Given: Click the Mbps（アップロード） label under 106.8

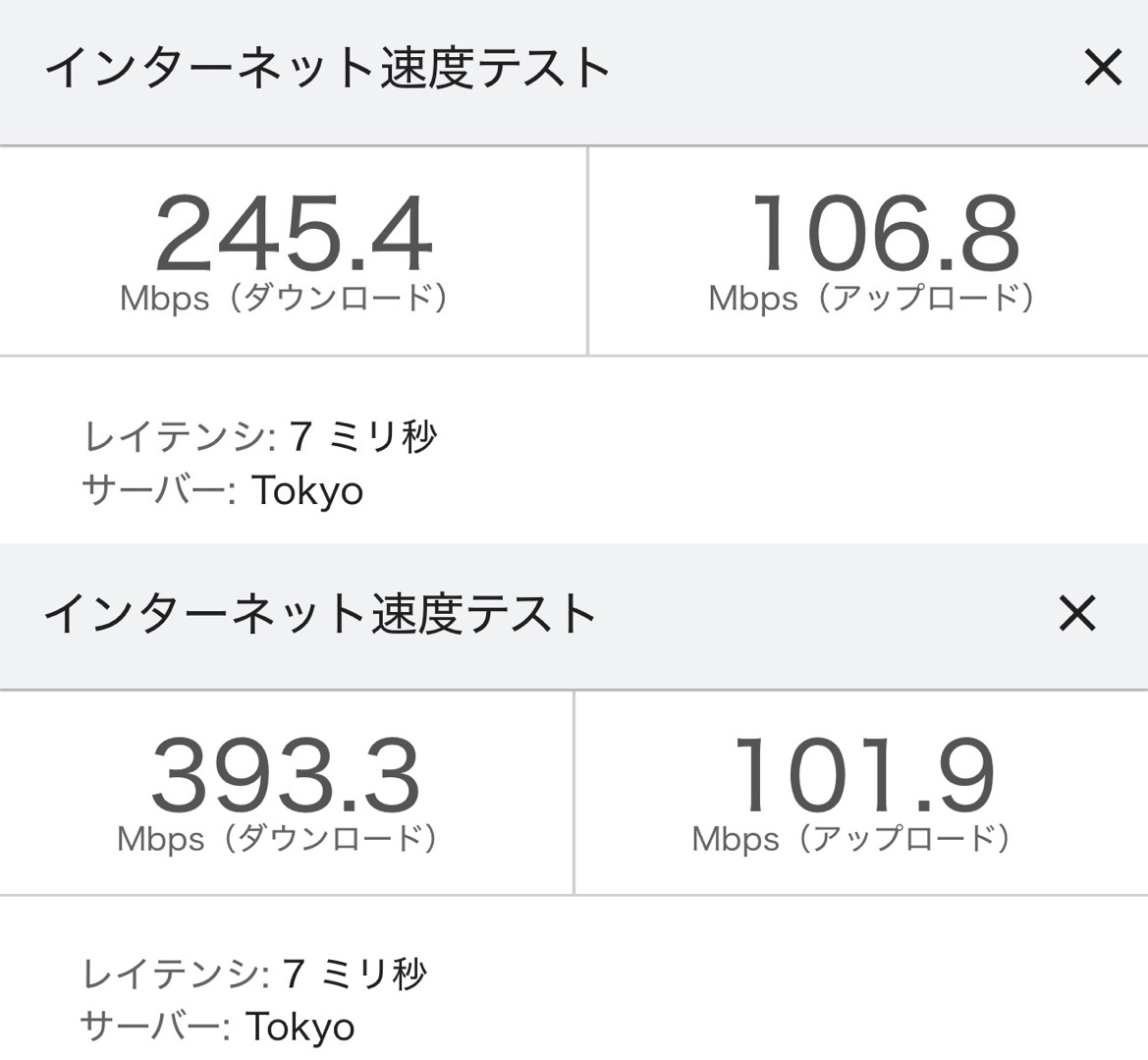Looking at the screenshot, I should click(x=873, y=298).
